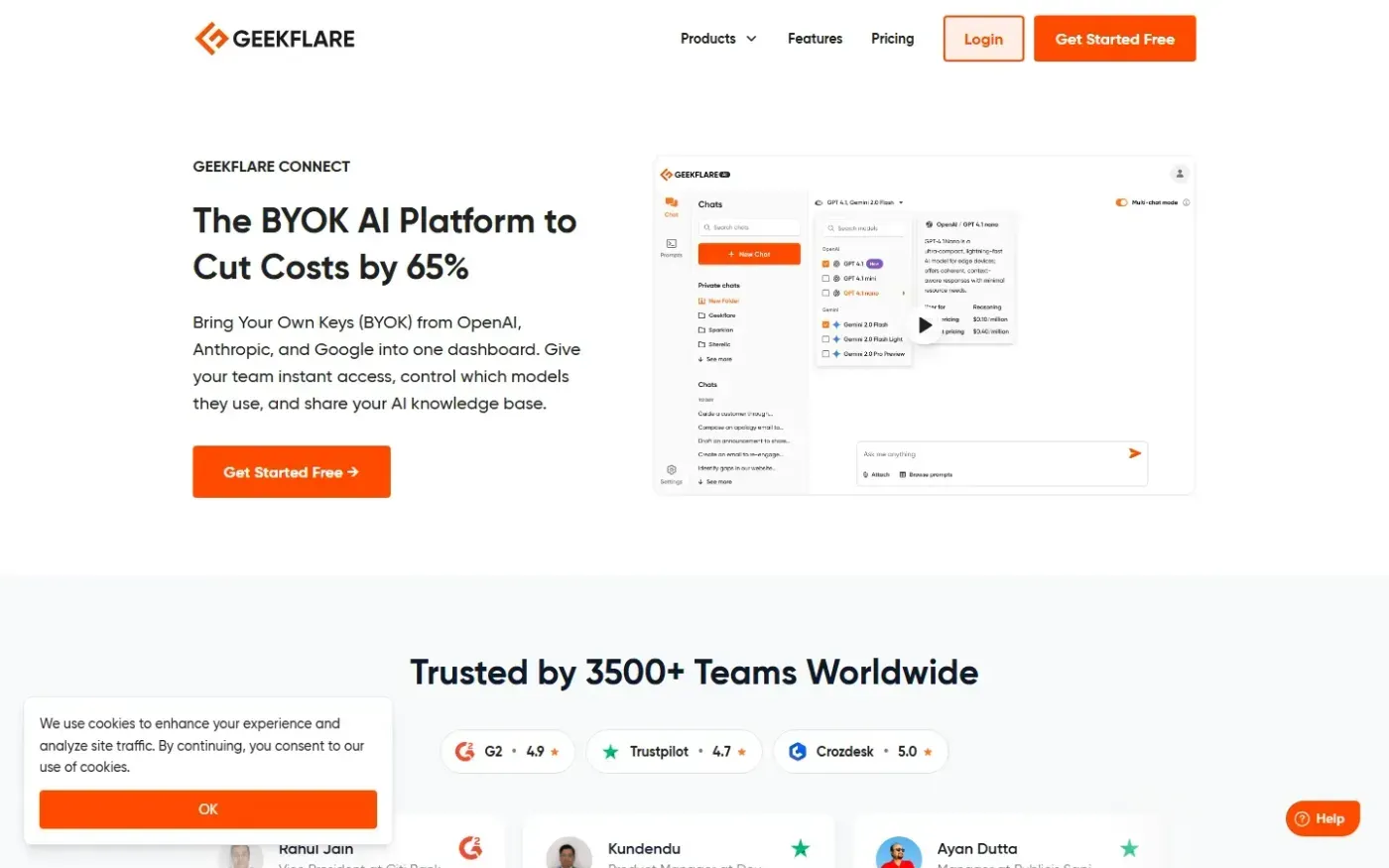Click Kundendu's profile photo
This screenshot has width=1389, height=868.
tap(569, 853)
